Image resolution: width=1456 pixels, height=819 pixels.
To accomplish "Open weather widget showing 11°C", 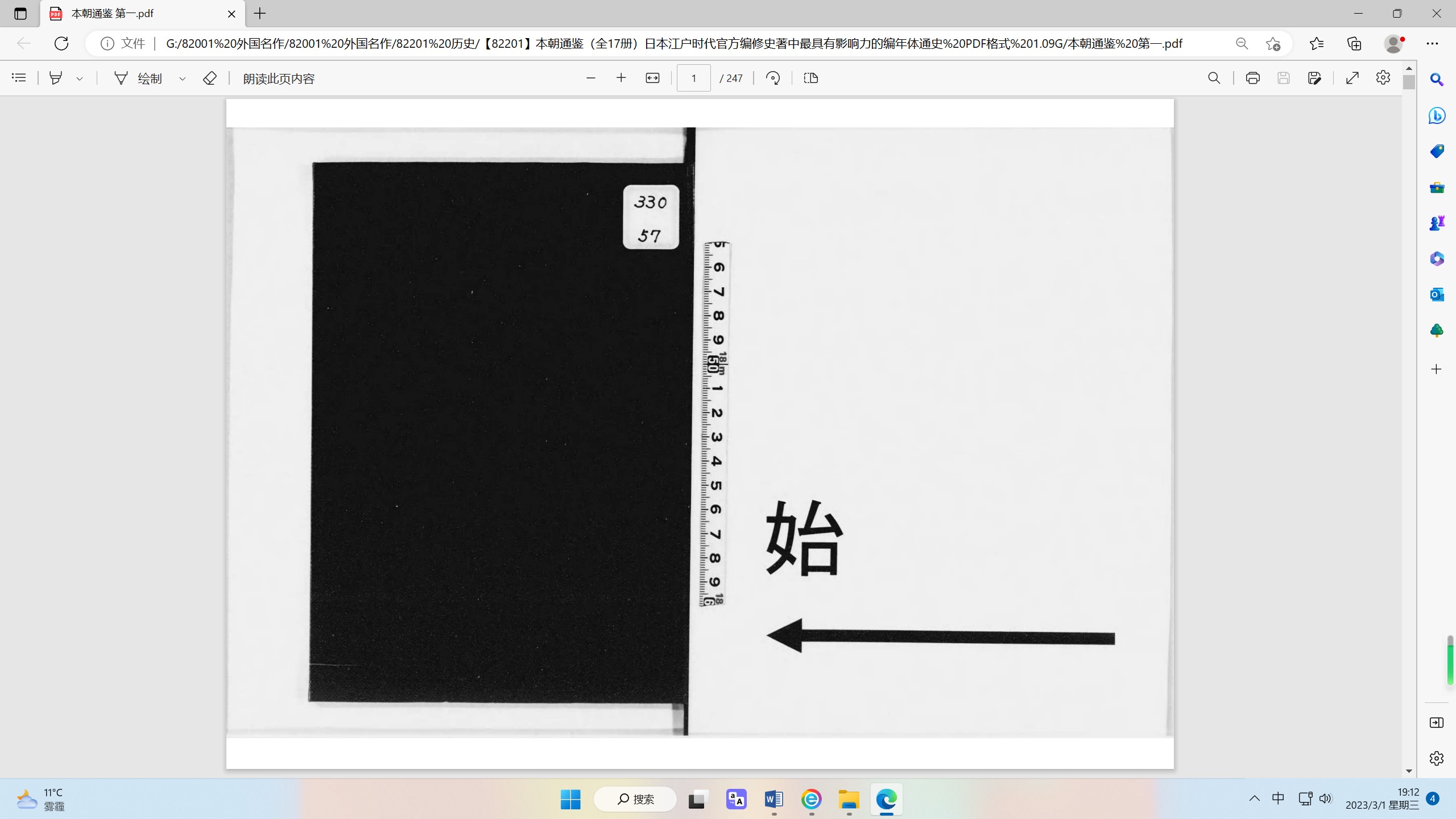I will 40,799.
